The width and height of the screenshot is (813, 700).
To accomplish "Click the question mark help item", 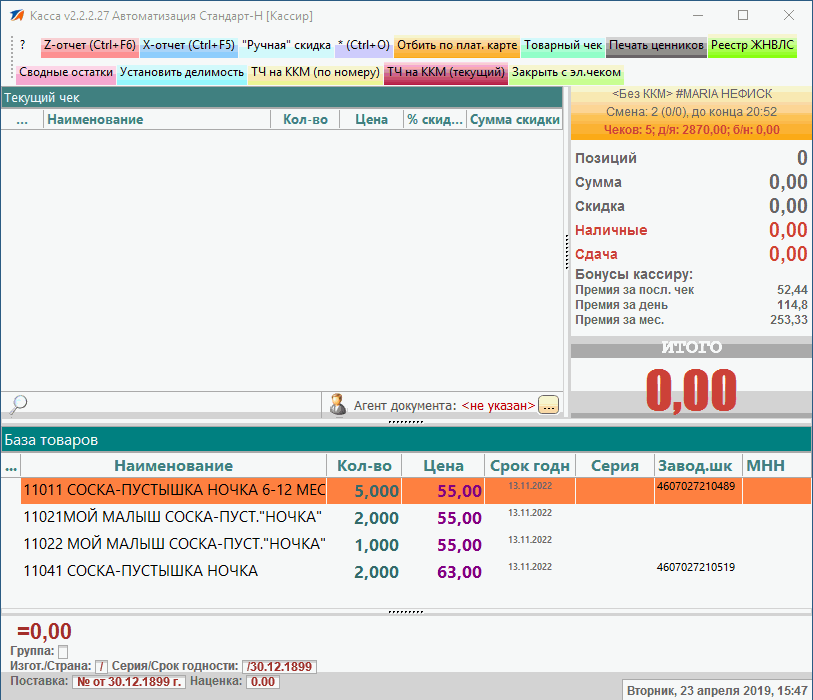I will [23, 46].
